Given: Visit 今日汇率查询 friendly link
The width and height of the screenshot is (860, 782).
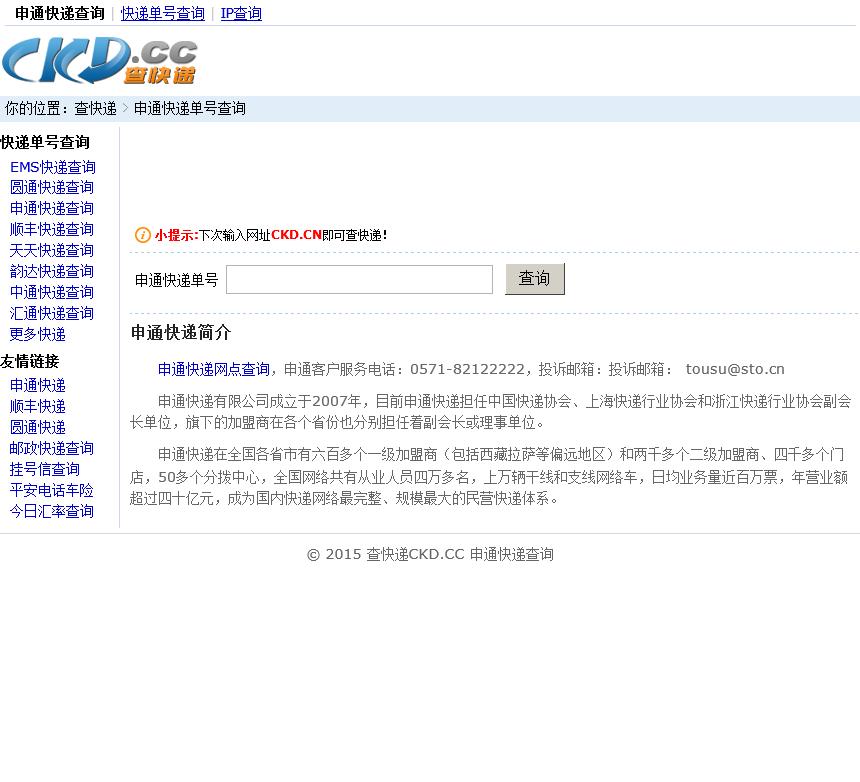Looking at the screenshot, I should [52, 512].
